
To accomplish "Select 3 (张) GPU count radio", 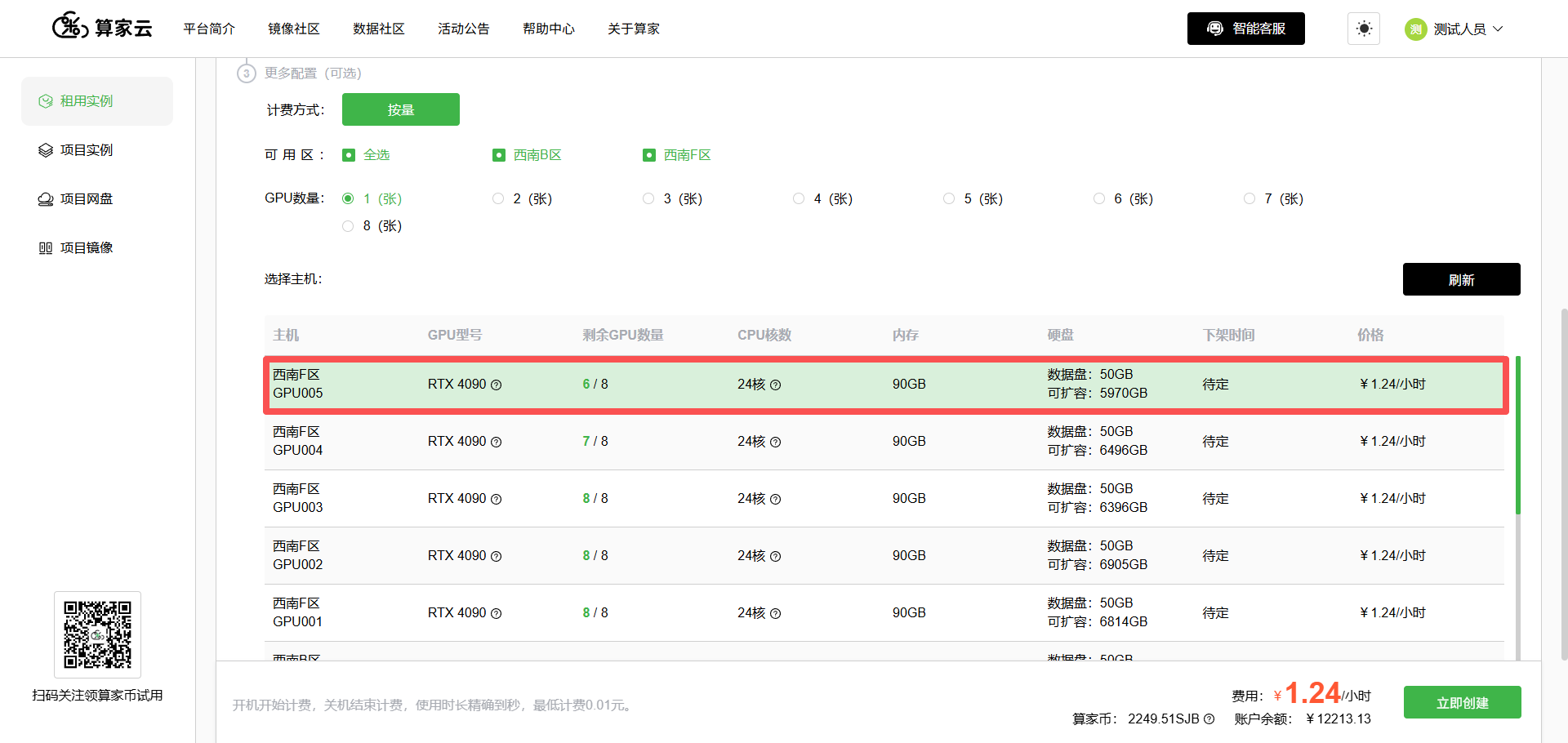I will tap(648, 198).
